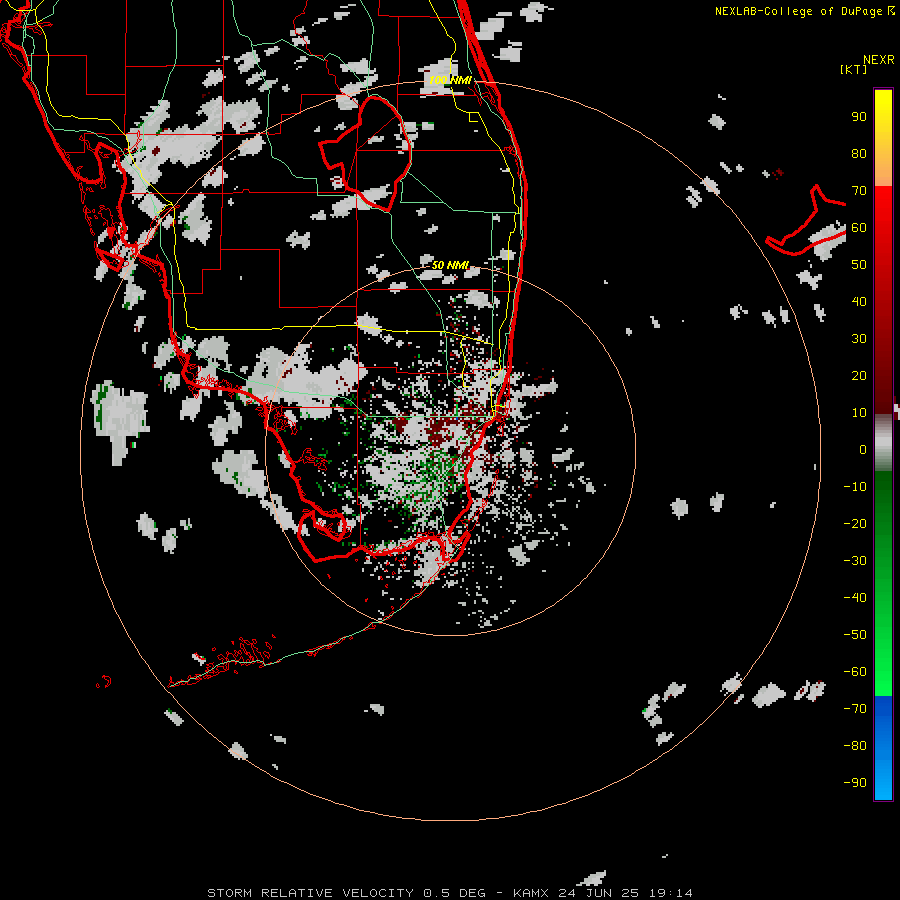Image resolution: width=900 pixels, height=900 pixels.
Task: Click the 90 value on velocity scale
Action: [x=859, y=117]
